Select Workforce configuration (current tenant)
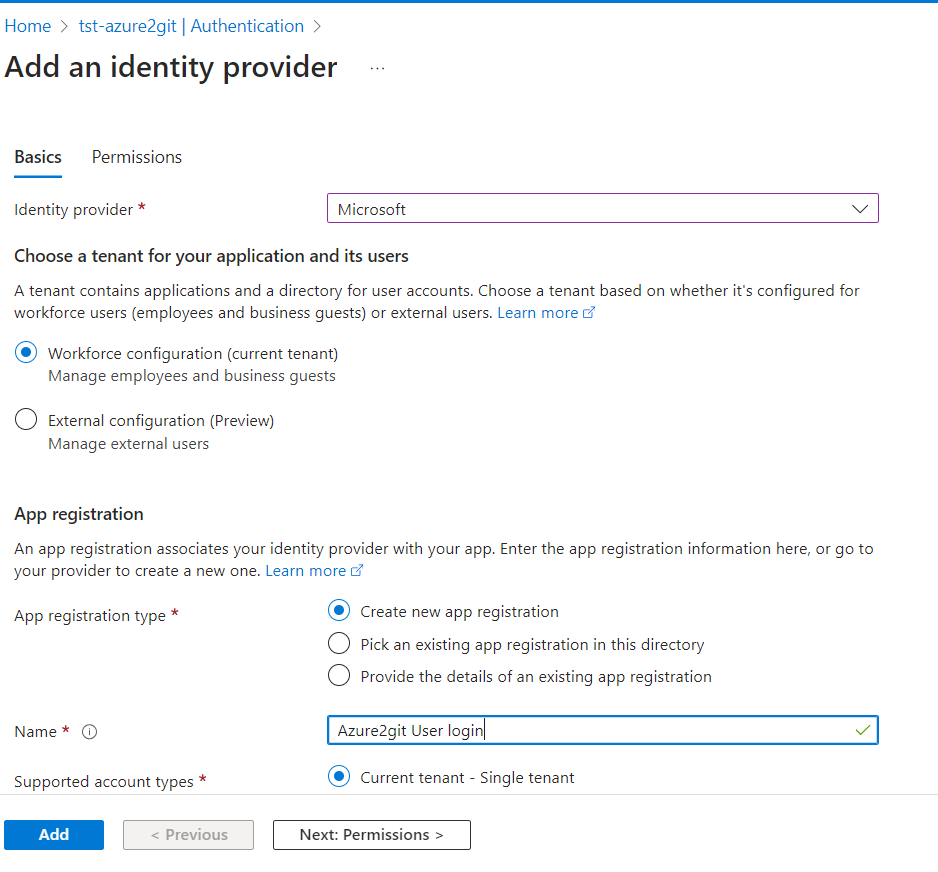The height and width of the screenshot is (872, 938). (25, 352)
